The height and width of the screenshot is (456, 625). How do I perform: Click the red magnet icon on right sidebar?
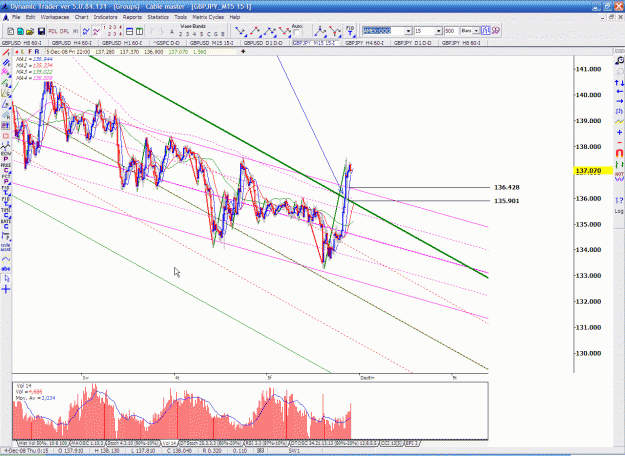pyautogui.click(x=619, y=153)
